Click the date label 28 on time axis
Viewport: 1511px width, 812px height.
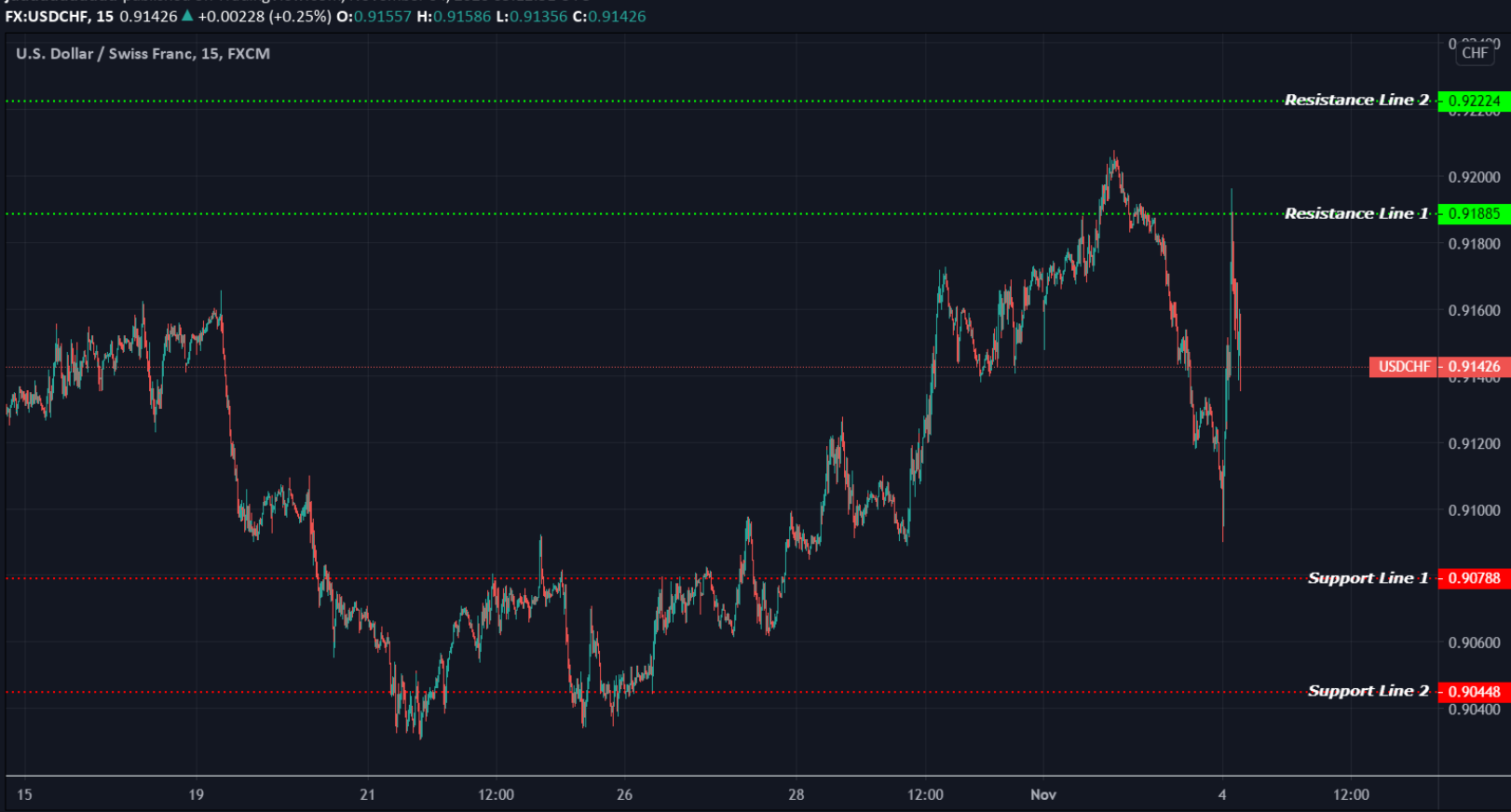click(796, 794)
